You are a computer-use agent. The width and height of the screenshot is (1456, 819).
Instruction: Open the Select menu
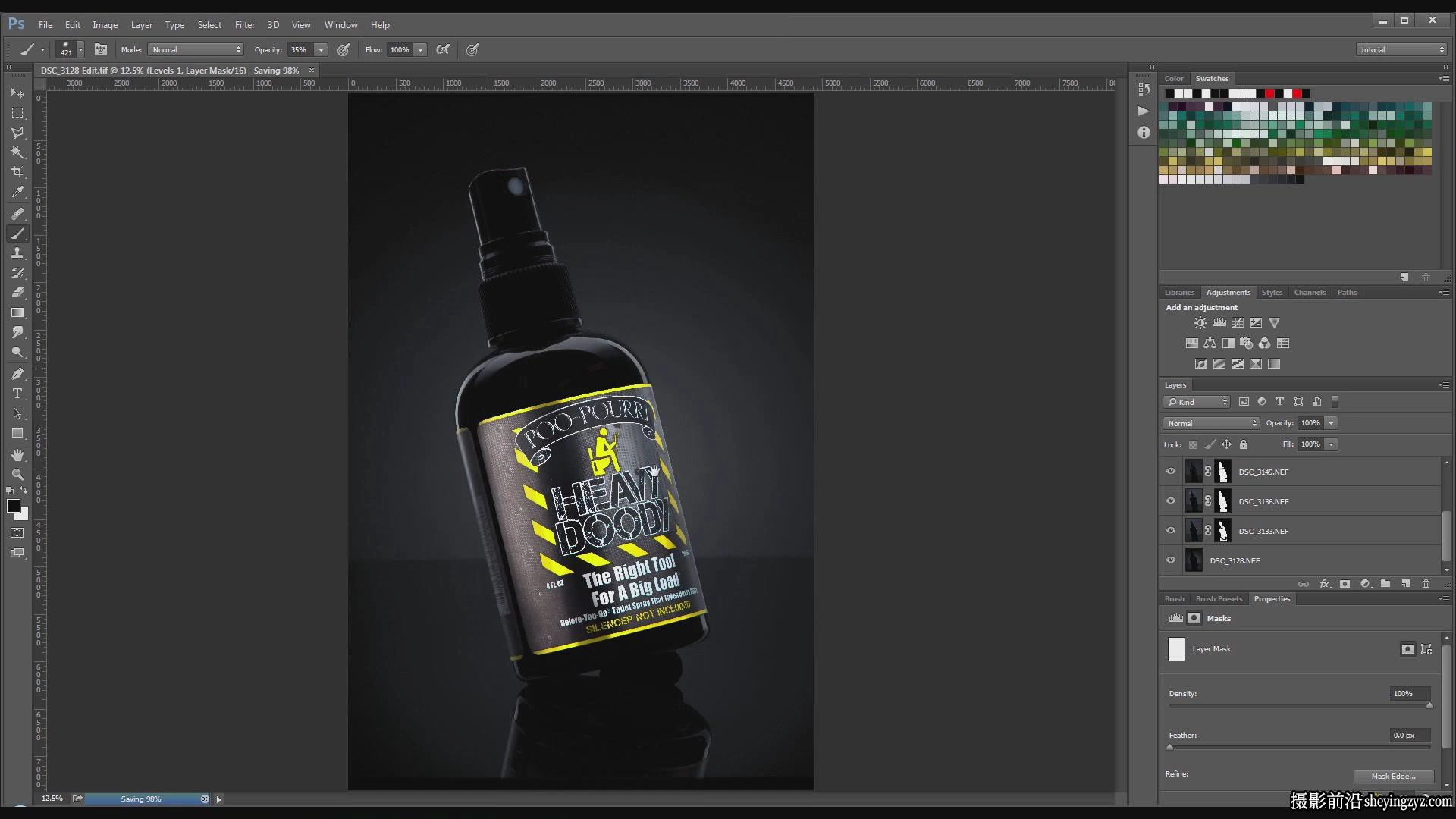pyautogui.click(x=209, y=25)
